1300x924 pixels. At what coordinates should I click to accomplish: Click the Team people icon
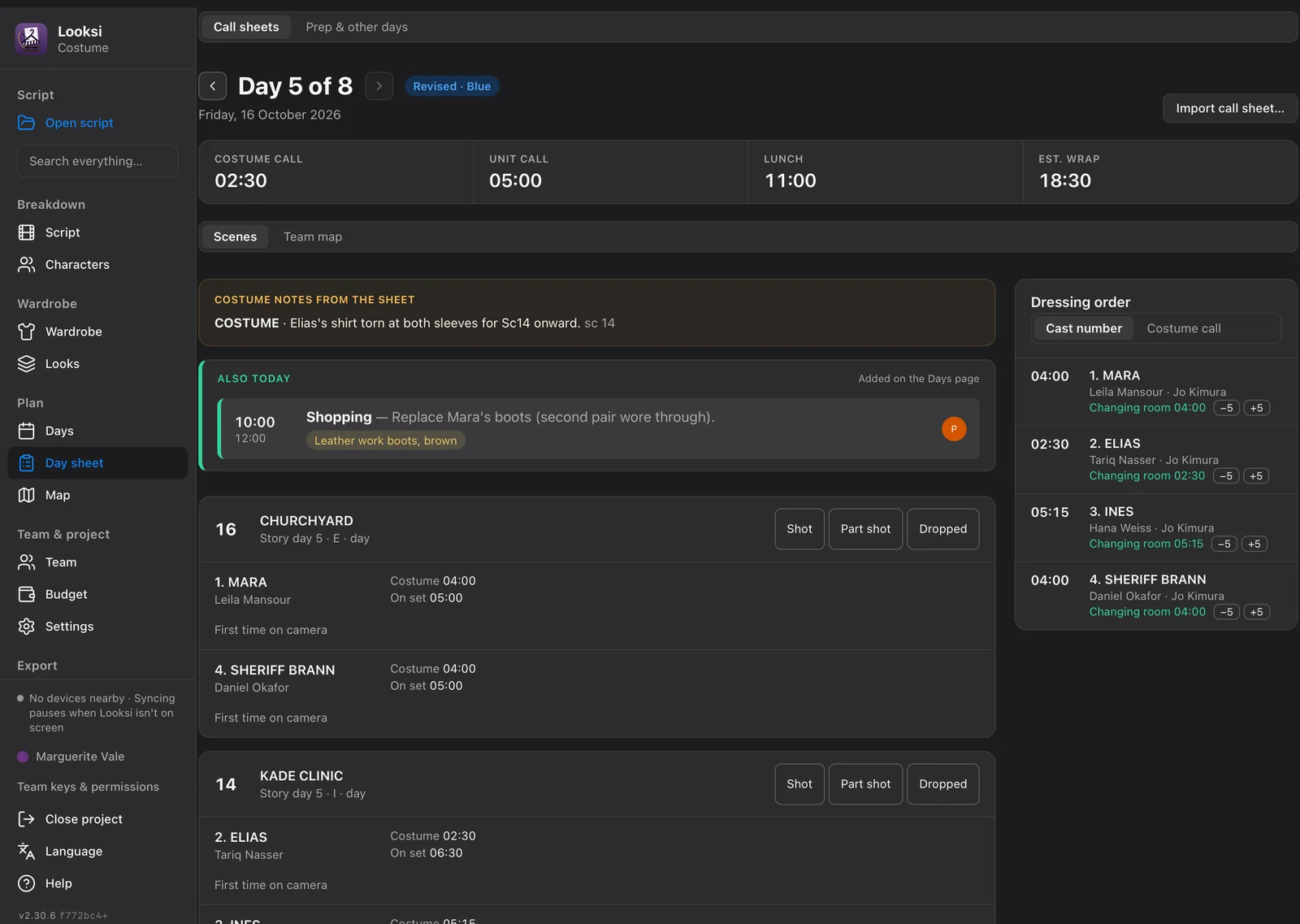click(x=26, y=562)
